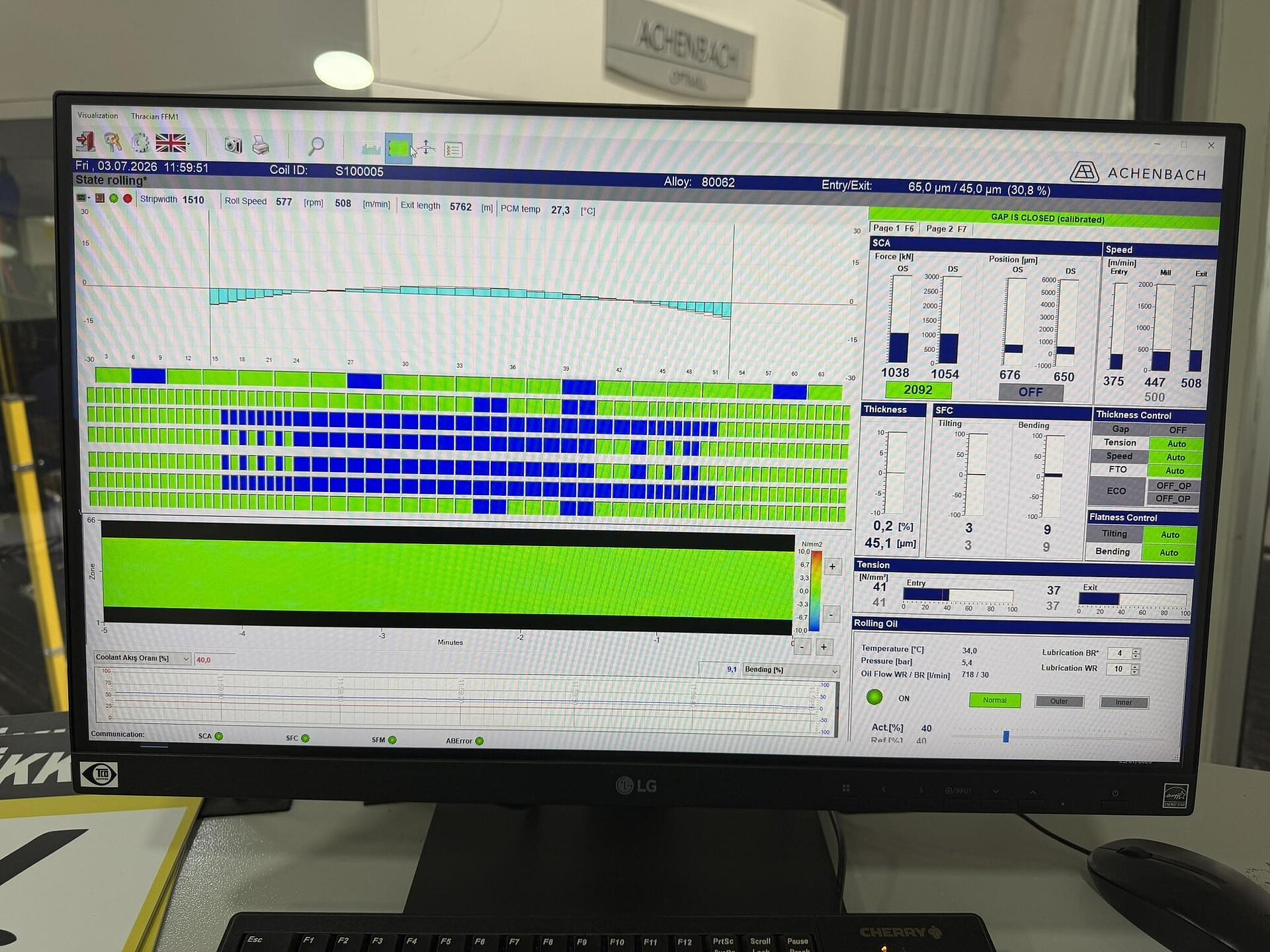The width and height of the screenshot is (1270, 952).
Task: Switch to Page 2 F7 tab
Action: [x=947, y=229]
